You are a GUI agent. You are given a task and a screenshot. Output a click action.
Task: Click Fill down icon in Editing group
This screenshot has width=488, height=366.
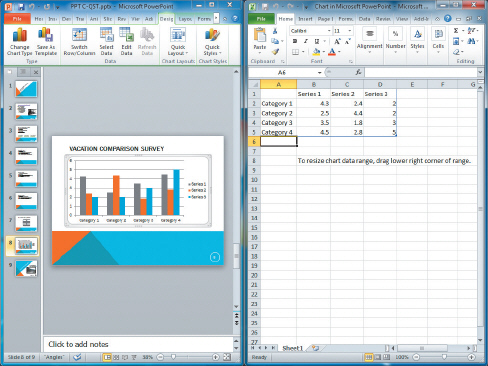click(456, 41)
